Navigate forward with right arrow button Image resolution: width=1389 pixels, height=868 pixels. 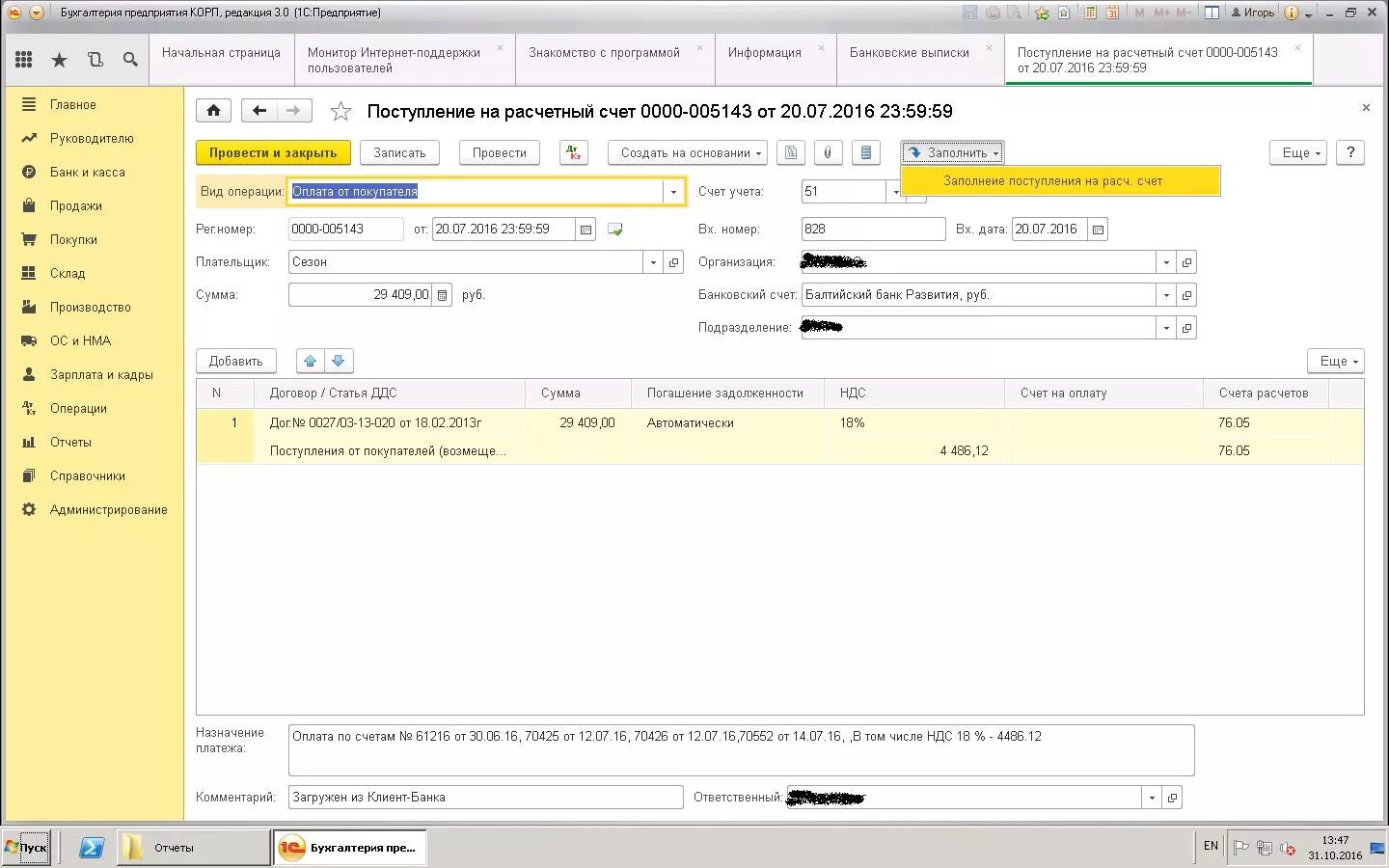[294, 111]
